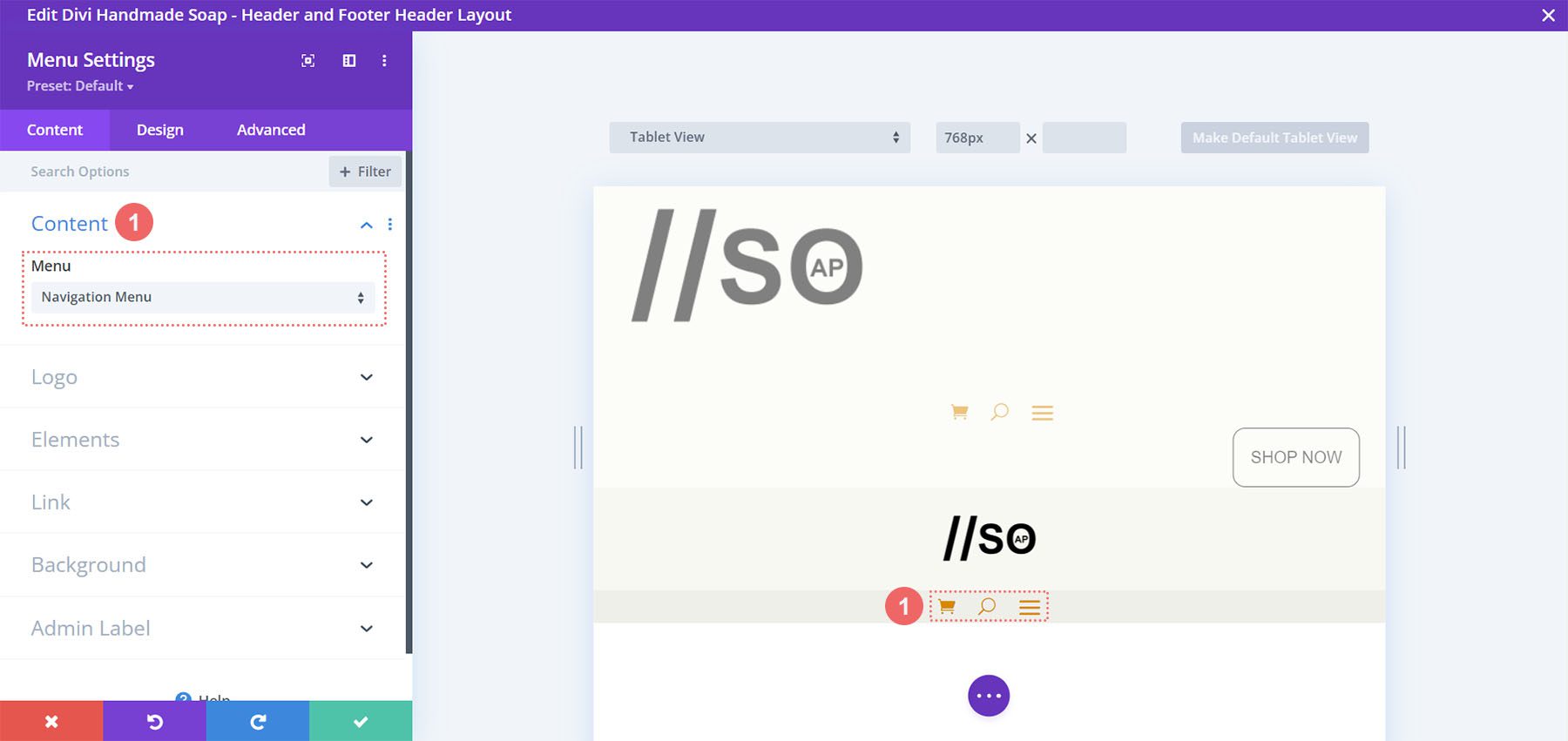The width and height of the screenshot is (1568, 741).
Task: Click the shopping cart icon in bottom menu
Action: click(947, 607)
